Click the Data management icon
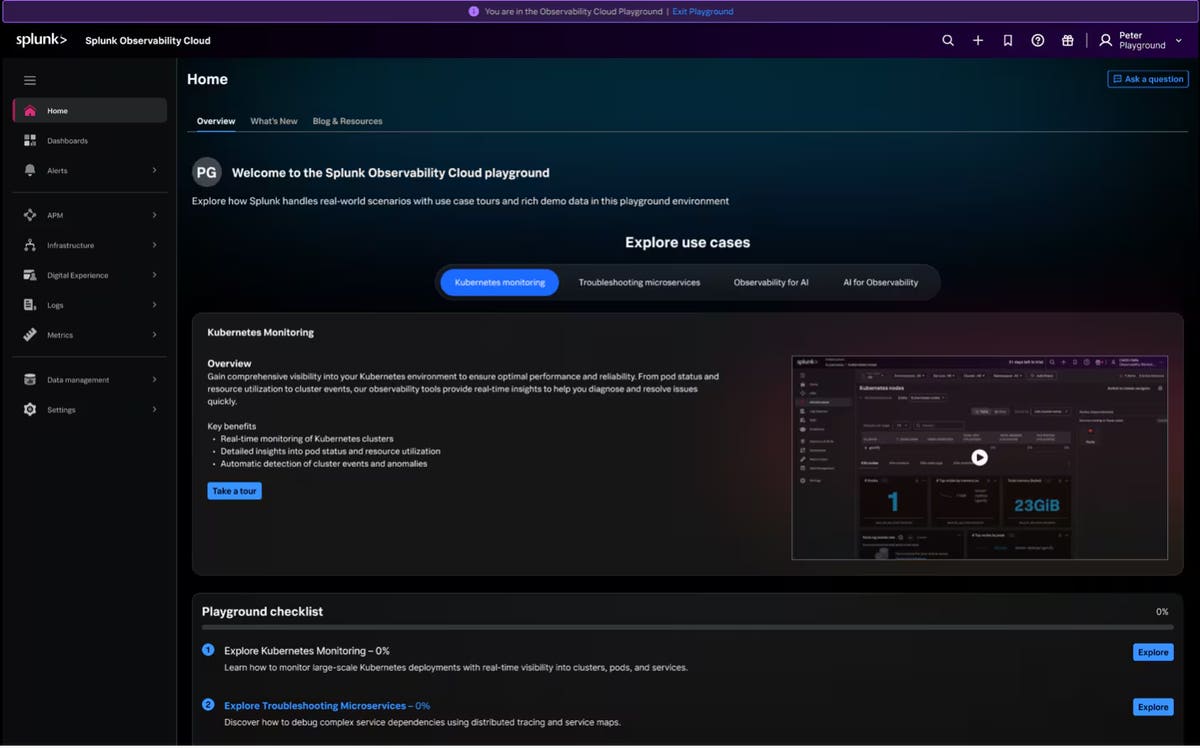Screen dimensions: 1200x749 30,380
